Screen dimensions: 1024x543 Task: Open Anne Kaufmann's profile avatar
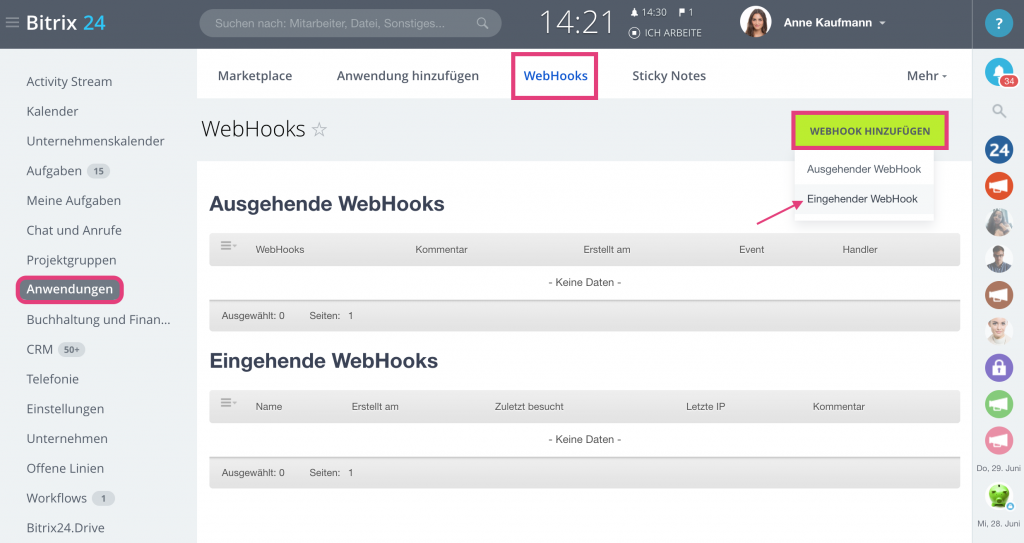click(x=756, y=22)
